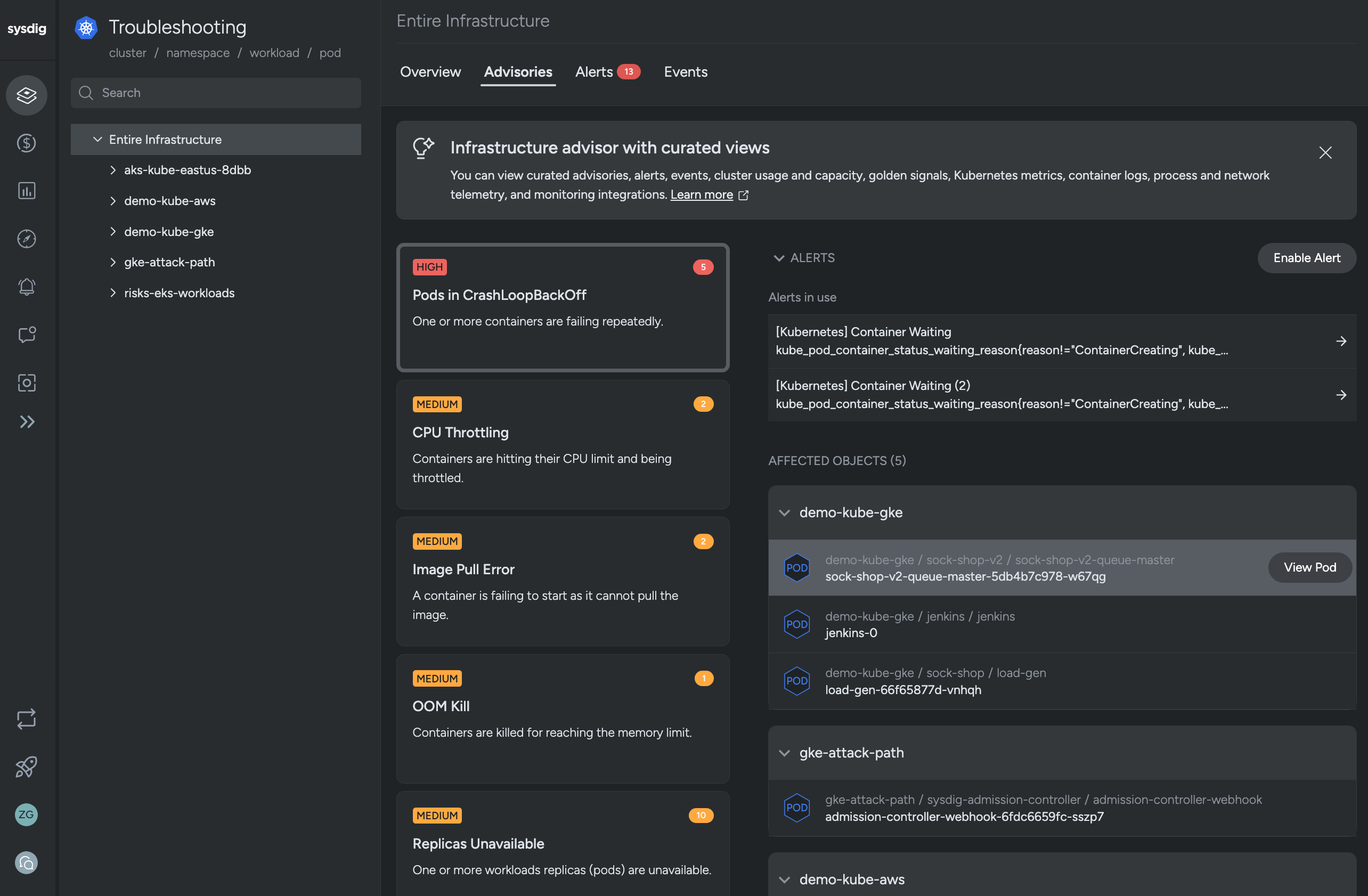The width and height of the screenshot is (1368, 896).
Task: Open the Replicas Unavailable advisory card
Action: coord(563,844)
